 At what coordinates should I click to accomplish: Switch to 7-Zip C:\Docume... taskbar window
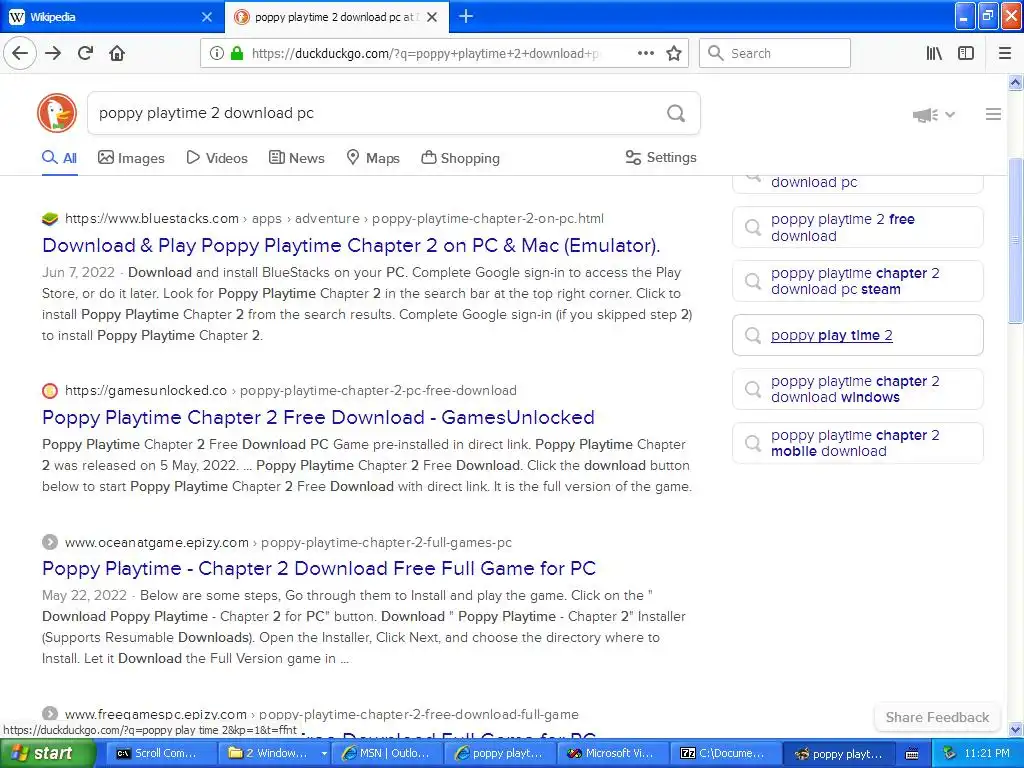pyautogui.click(x=727, y=753)
